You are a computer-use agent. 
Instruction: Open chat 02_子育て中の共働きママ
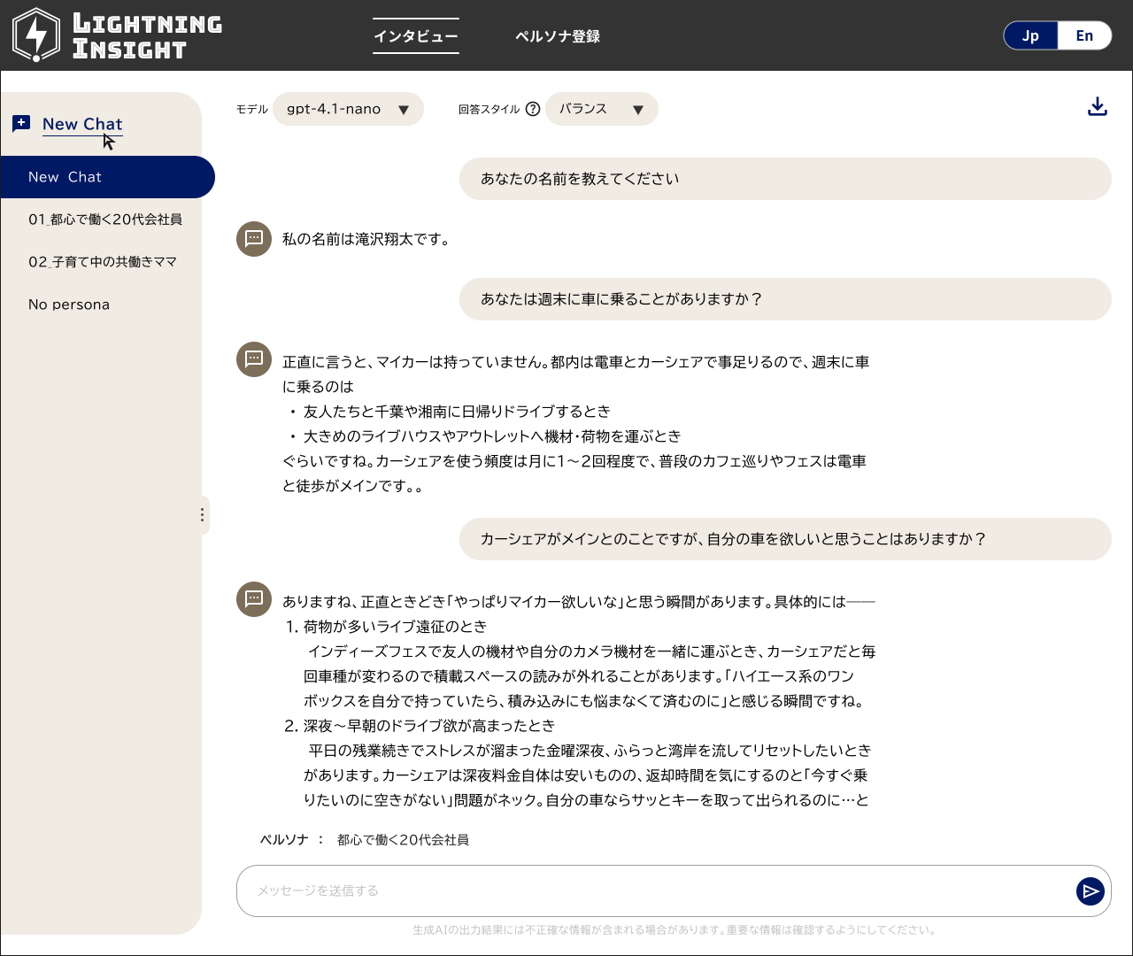tap(104, 261)
